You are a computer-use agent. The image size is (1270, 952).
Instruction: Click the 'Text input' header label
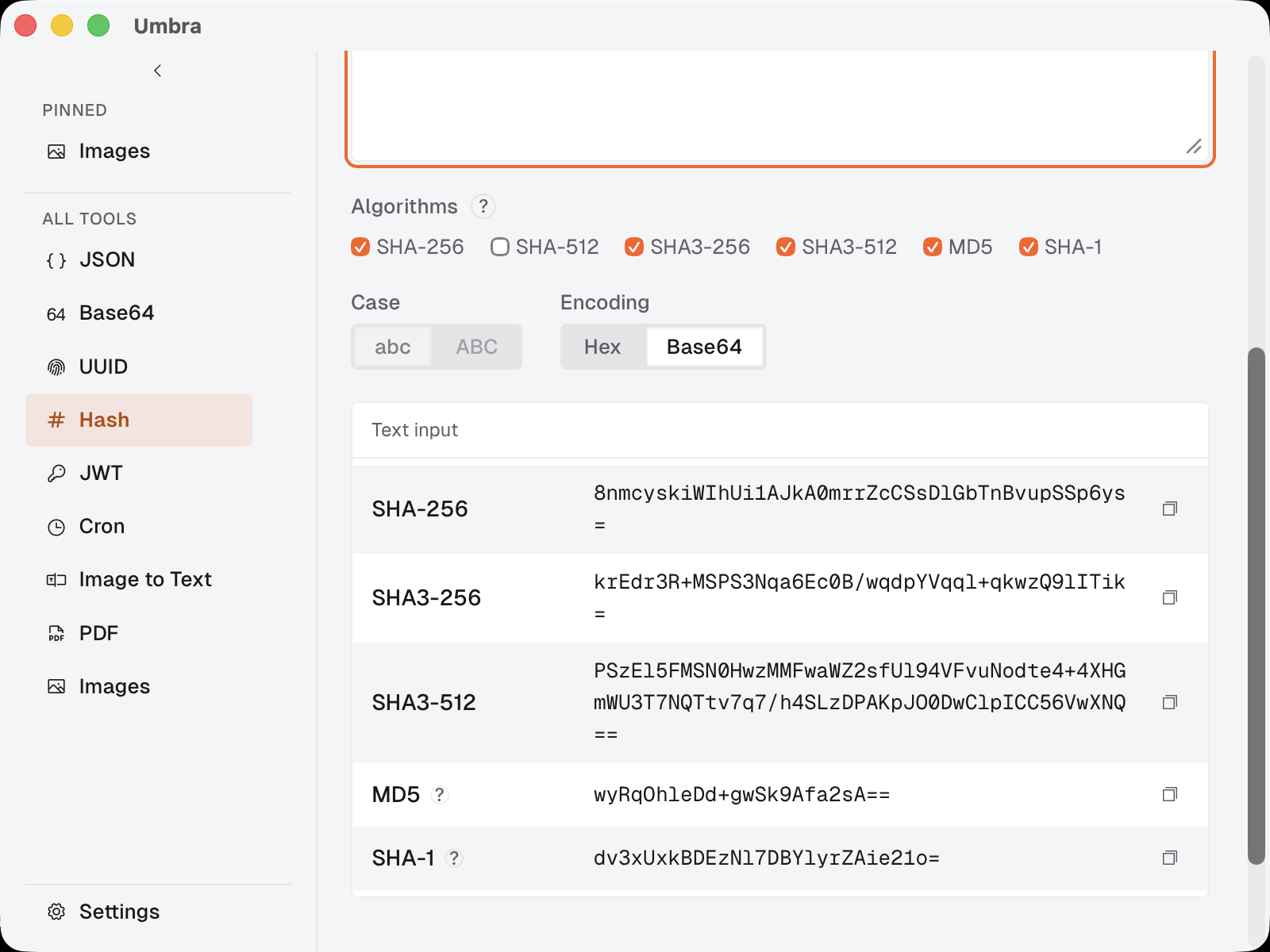point(414,430)
